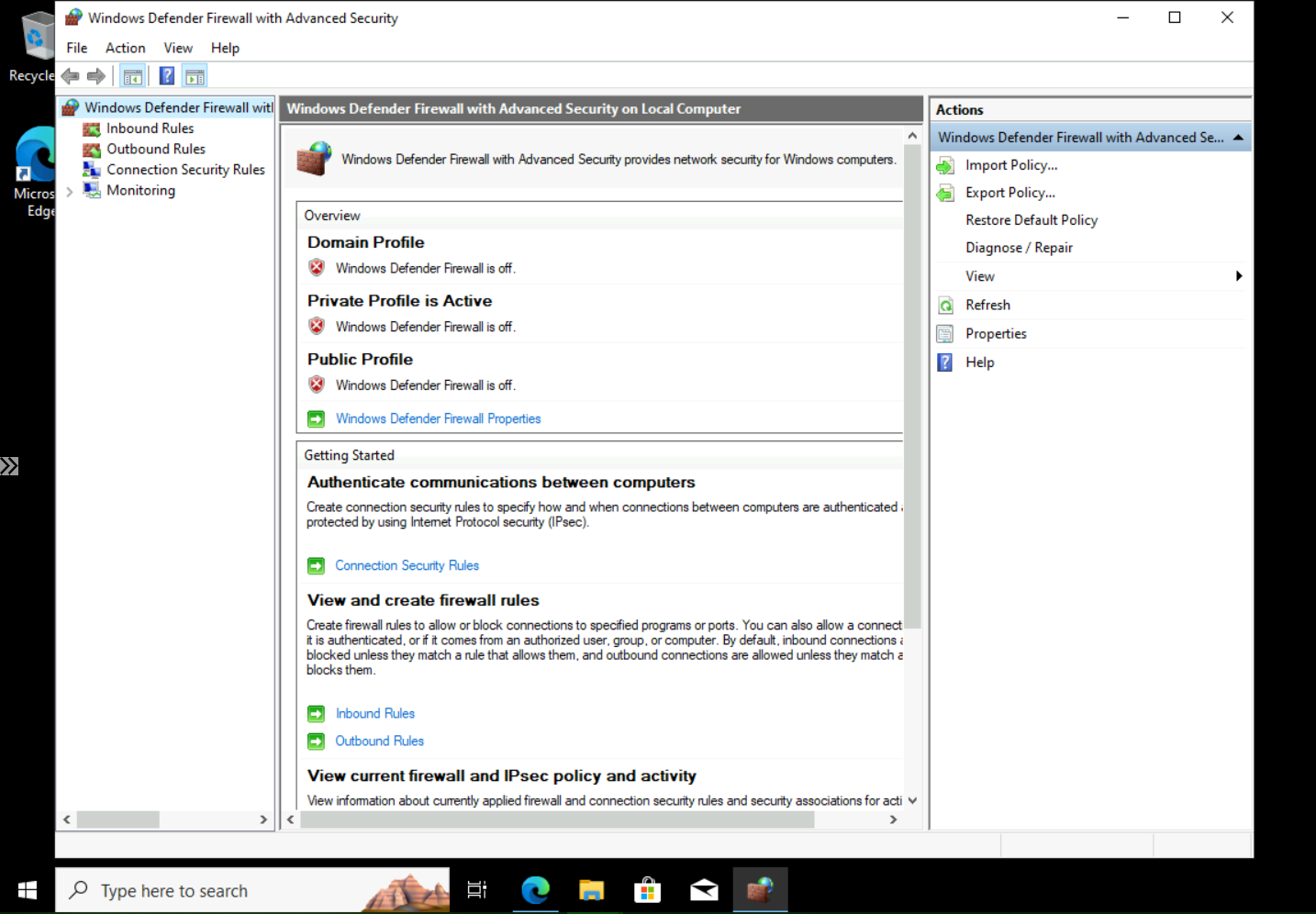The width and height of the screenshot is (1316, 914).
Task: Click Refresh in Actions pane
Action: 987,305
